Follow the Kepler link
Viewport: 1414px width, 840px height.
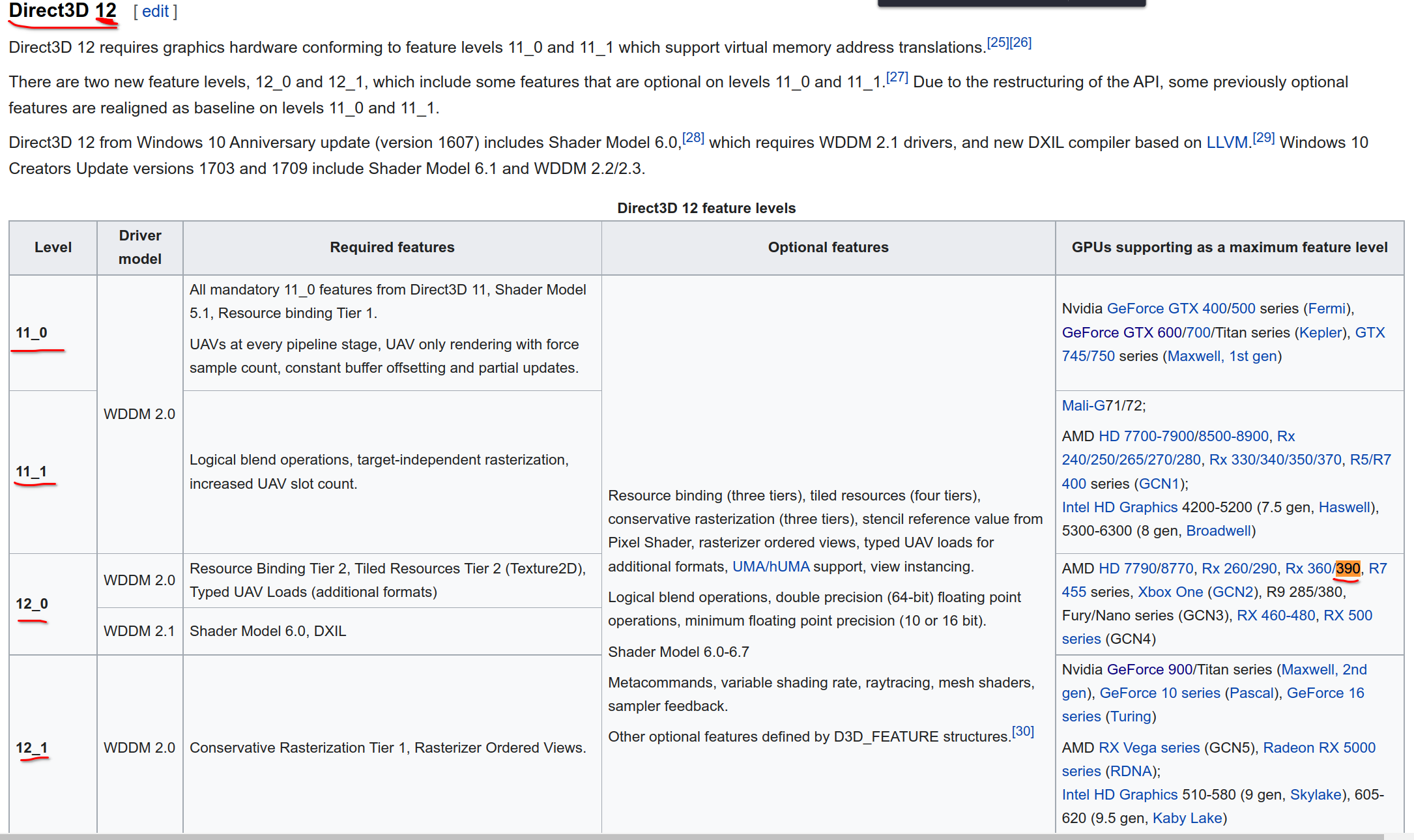tap(1321, 332)
